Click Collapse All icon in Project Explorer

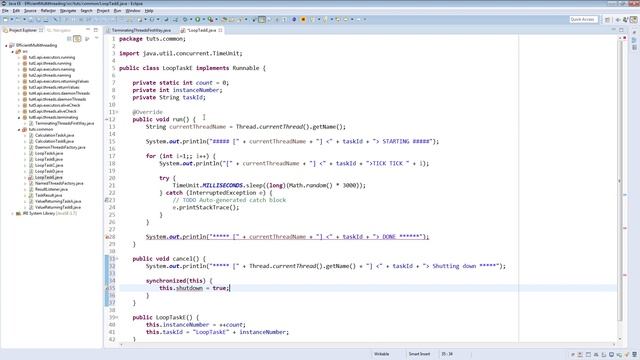69,39
